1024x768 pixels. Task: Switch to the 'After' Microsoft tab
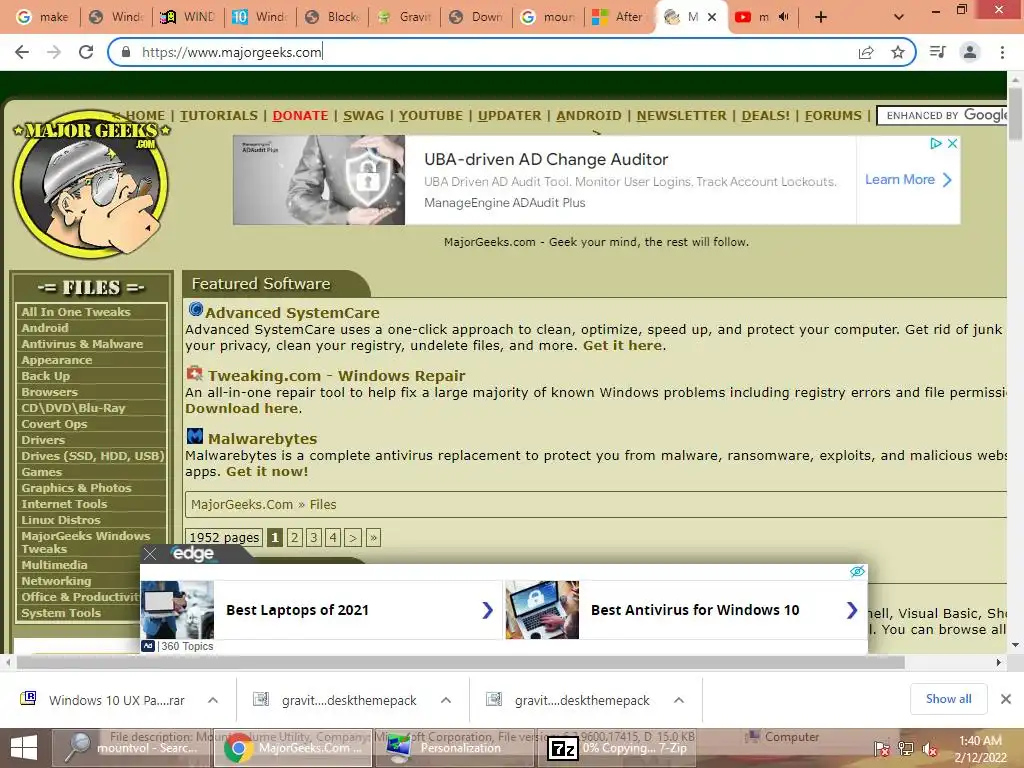[x=617, y=17]
